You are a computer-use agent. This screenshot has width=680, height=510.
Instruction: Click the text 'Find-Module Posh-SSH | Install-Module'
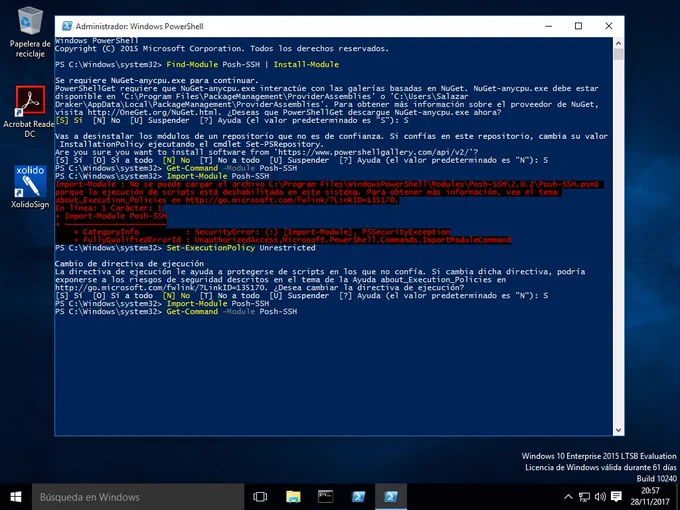click(x=252, y=64)
